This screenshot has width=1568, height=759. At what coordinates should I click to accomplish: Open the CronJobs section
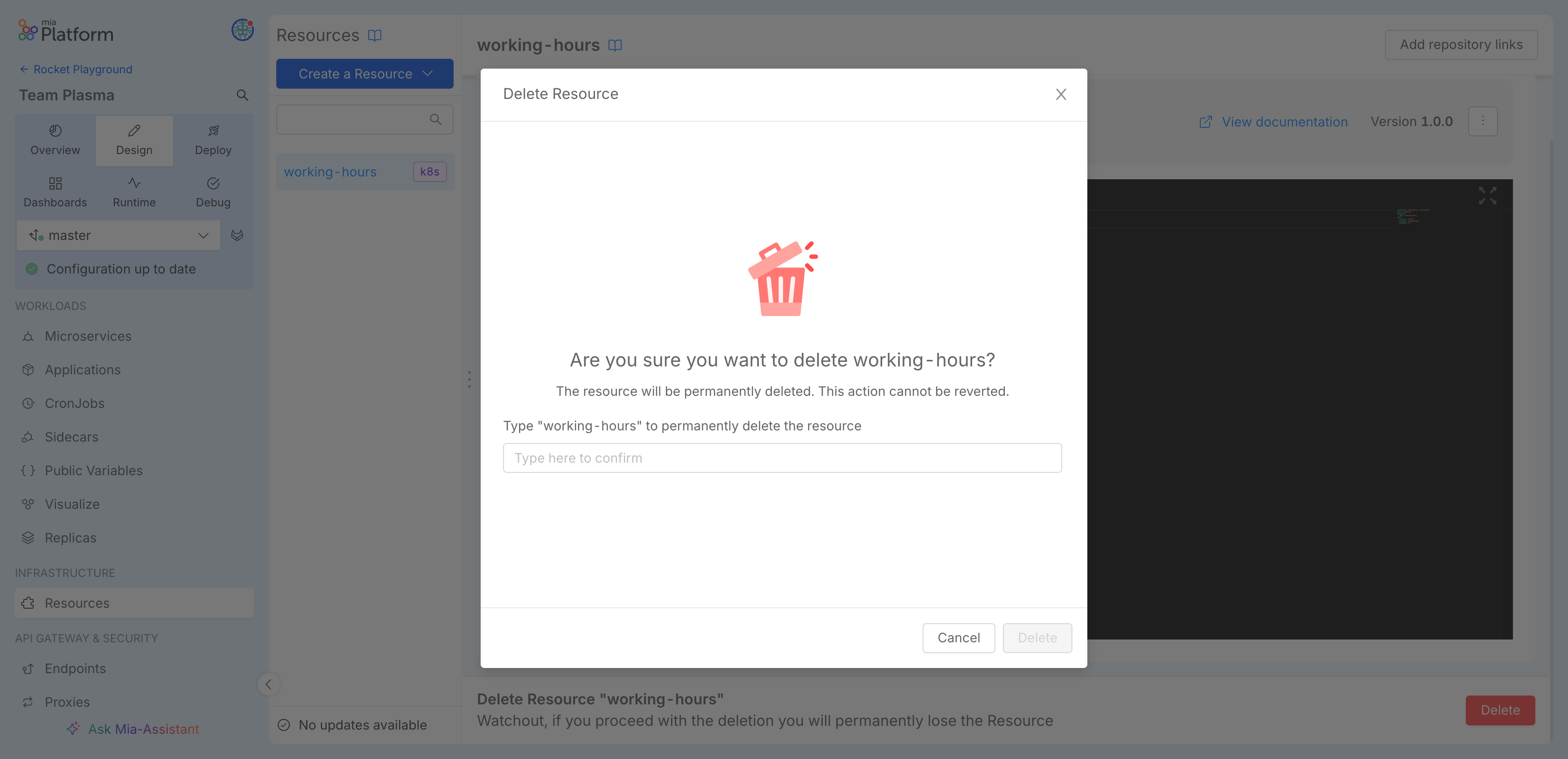[74, 403]
